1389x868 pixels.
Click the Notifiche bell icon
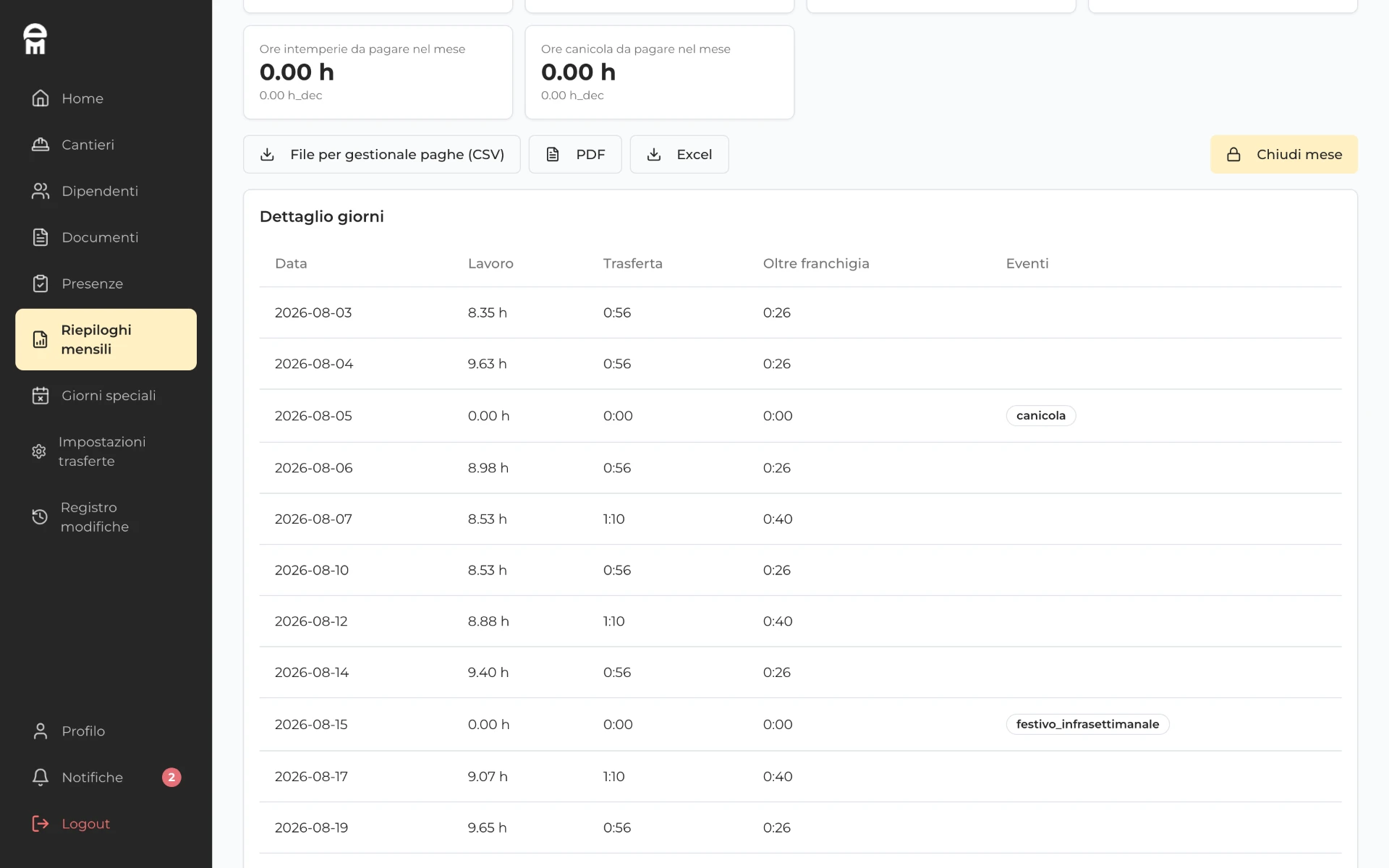(x=41, y=778)
